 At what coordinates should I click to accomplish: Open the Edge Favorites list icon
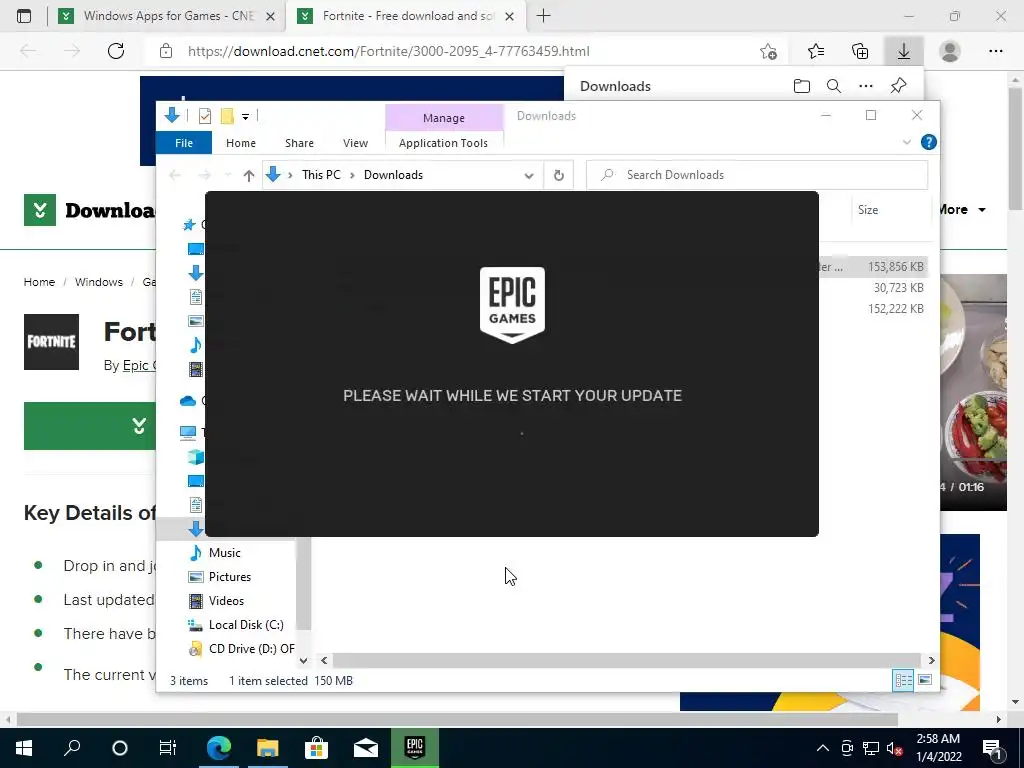(x=816, y=51)
